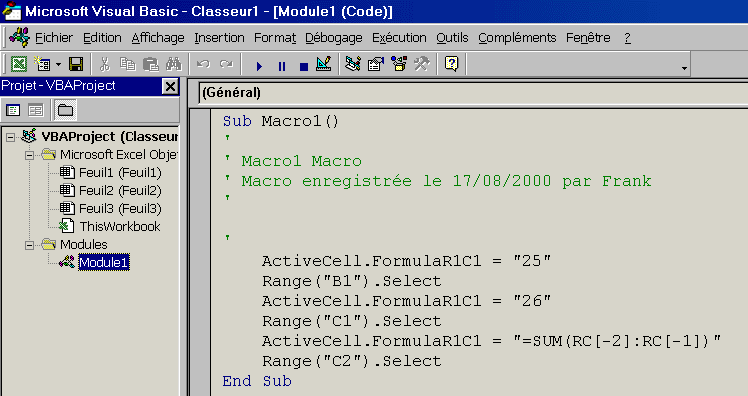Click code line Range("B1").Select
The height and width of the screenshot is (396, 748).
(352, 281)
